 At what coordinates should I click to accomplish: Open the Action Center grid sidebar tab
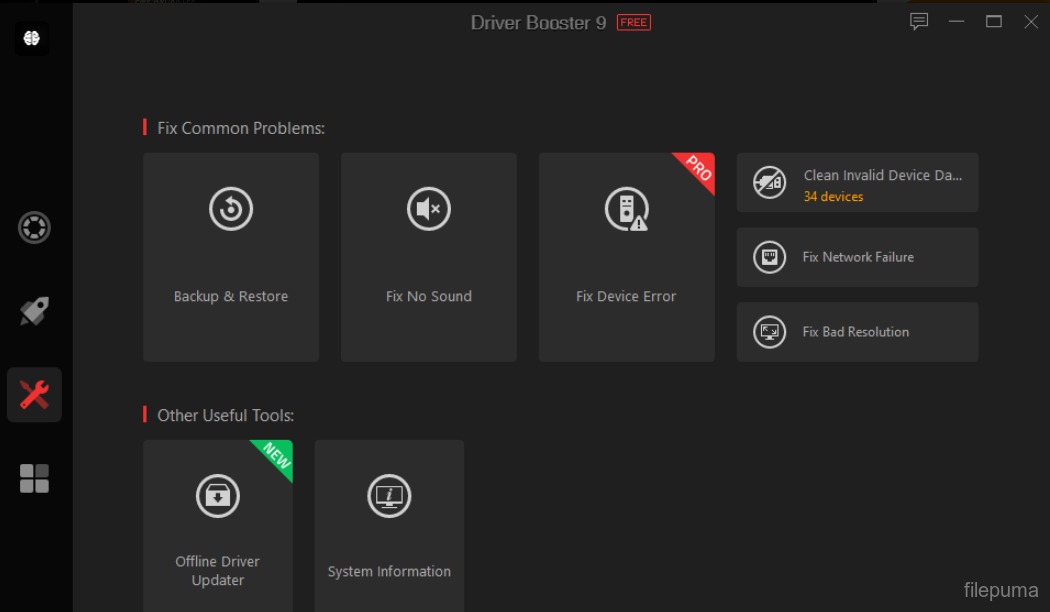34,478
